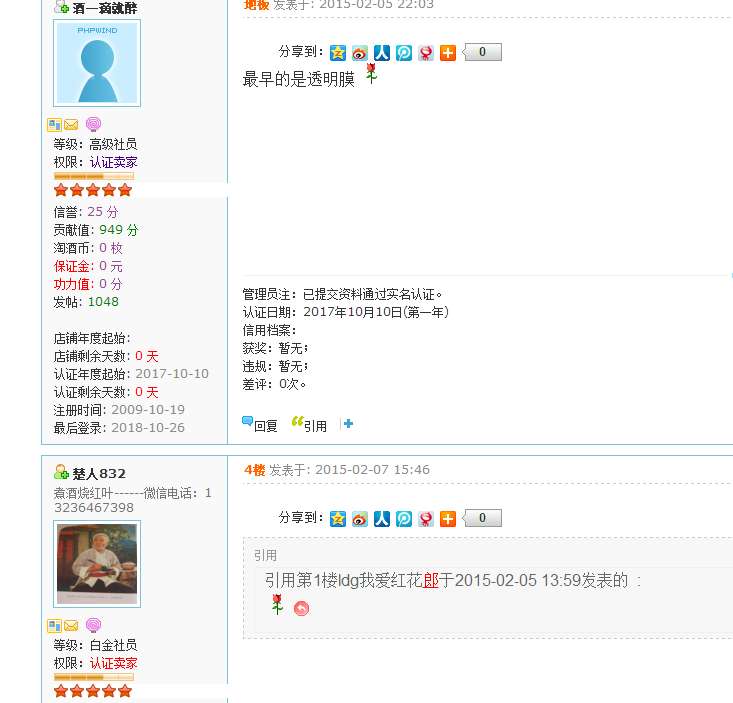Click the default PHPWIND avatar image
The height and width of the screenshot is (703, 733).
pos(97,63)
